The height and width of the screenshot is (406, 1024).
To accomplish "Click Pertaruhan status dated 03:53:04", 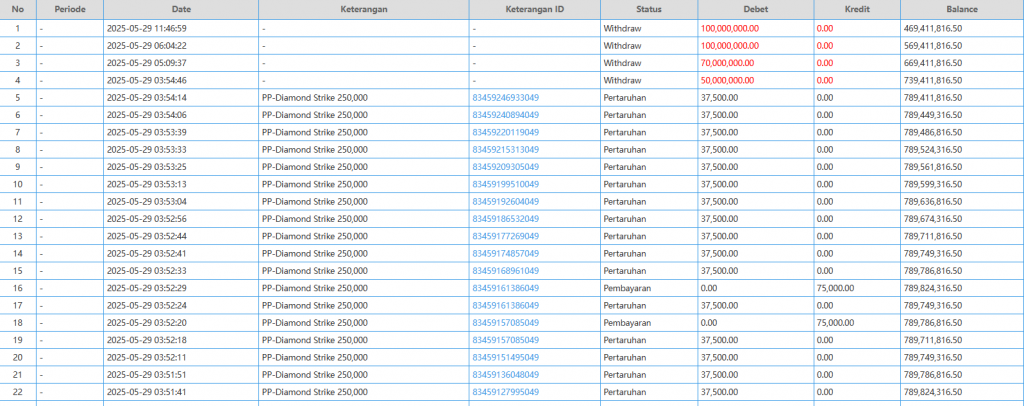I will tap(625, 202).
